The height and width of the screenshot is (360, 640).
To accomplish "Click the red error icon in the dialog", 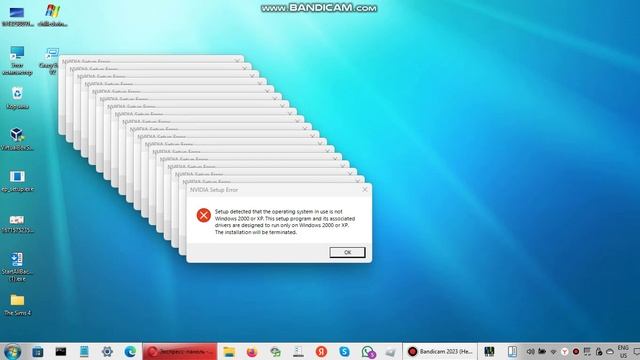I will 204,215.
